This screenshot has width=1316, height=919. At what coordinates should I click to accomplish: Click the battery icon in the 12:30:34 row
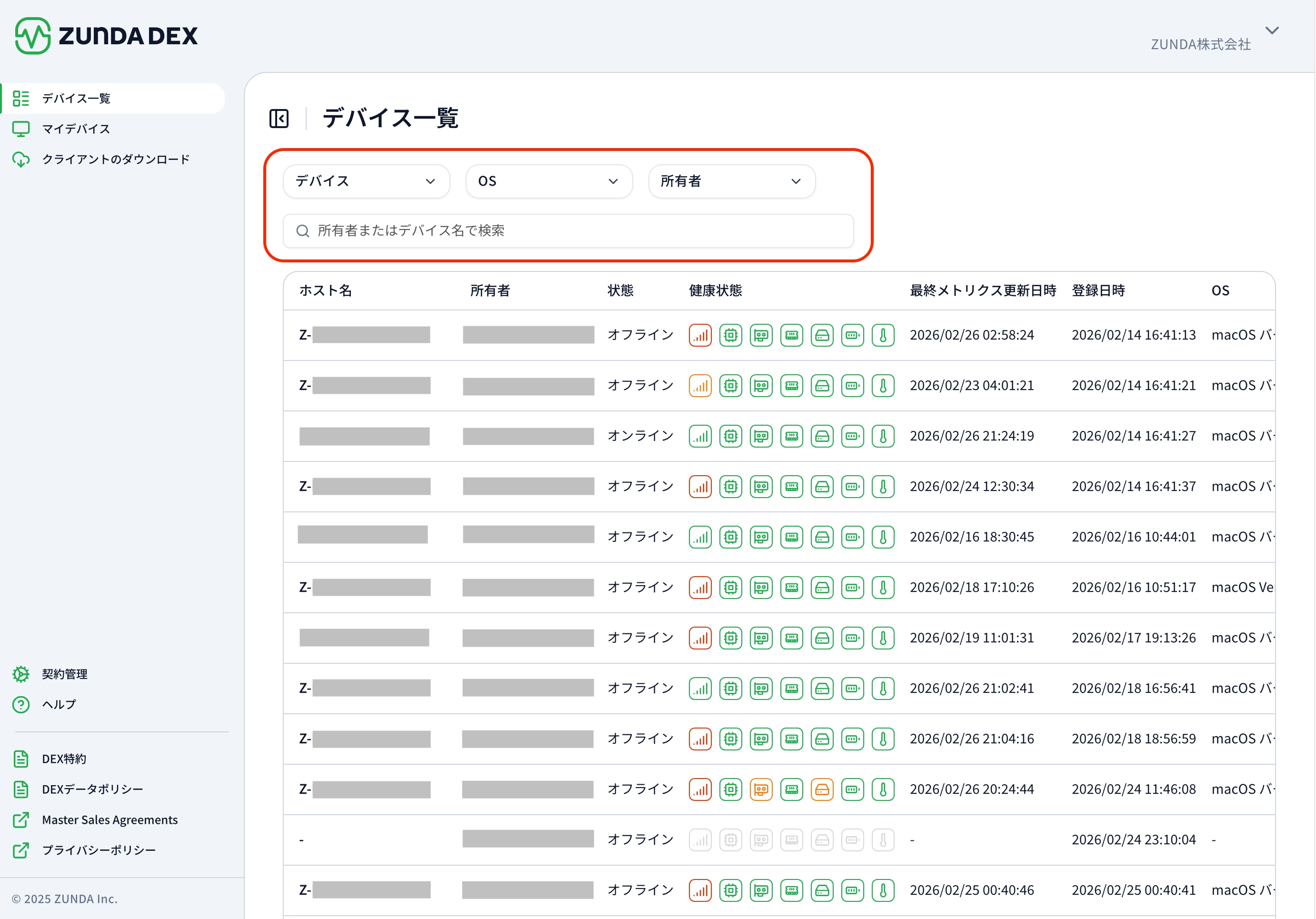852,487
